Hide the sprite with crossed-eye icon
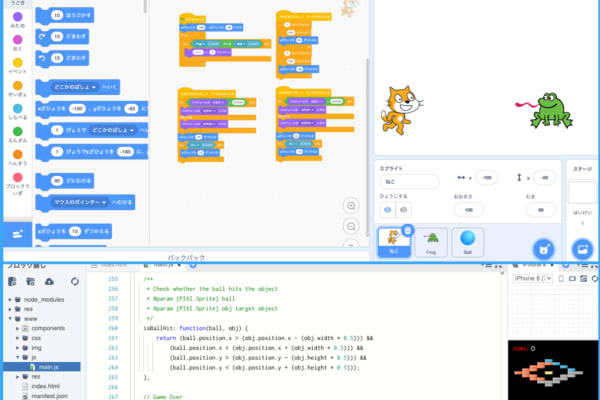600x400 pixels. (x=404, y=210)
